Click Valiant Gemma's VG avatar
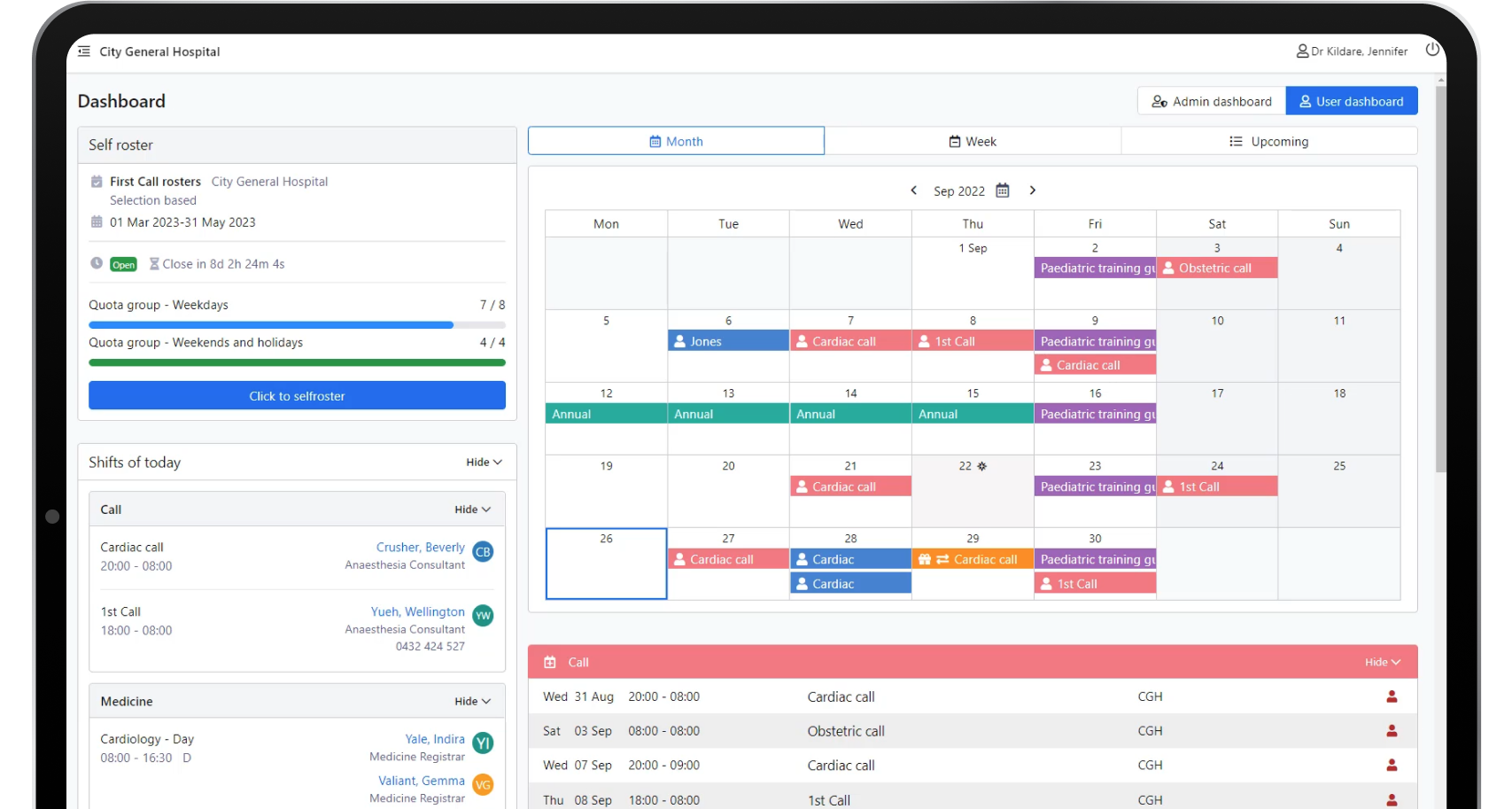Viewport: 1512px width, 809px height. click(483, 785)
